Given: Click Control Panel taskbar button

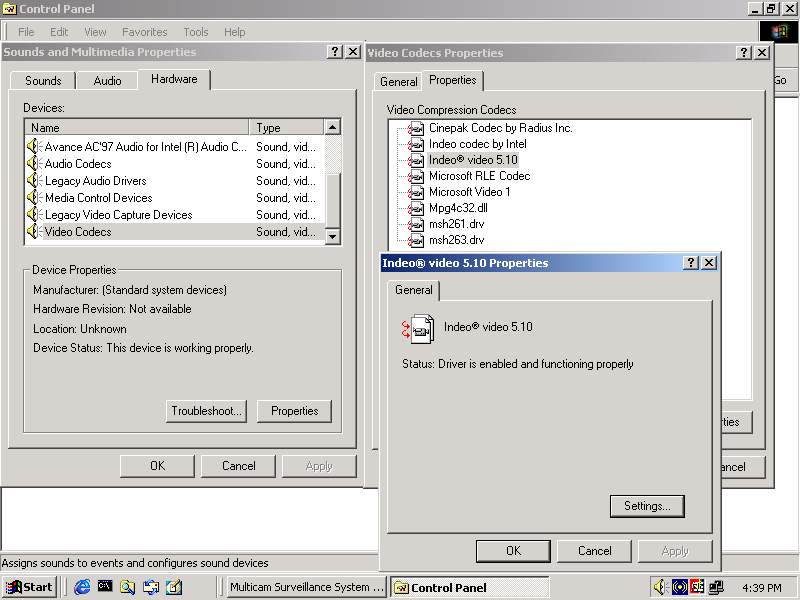Looking at the screenshot, I should click(469, 587).
